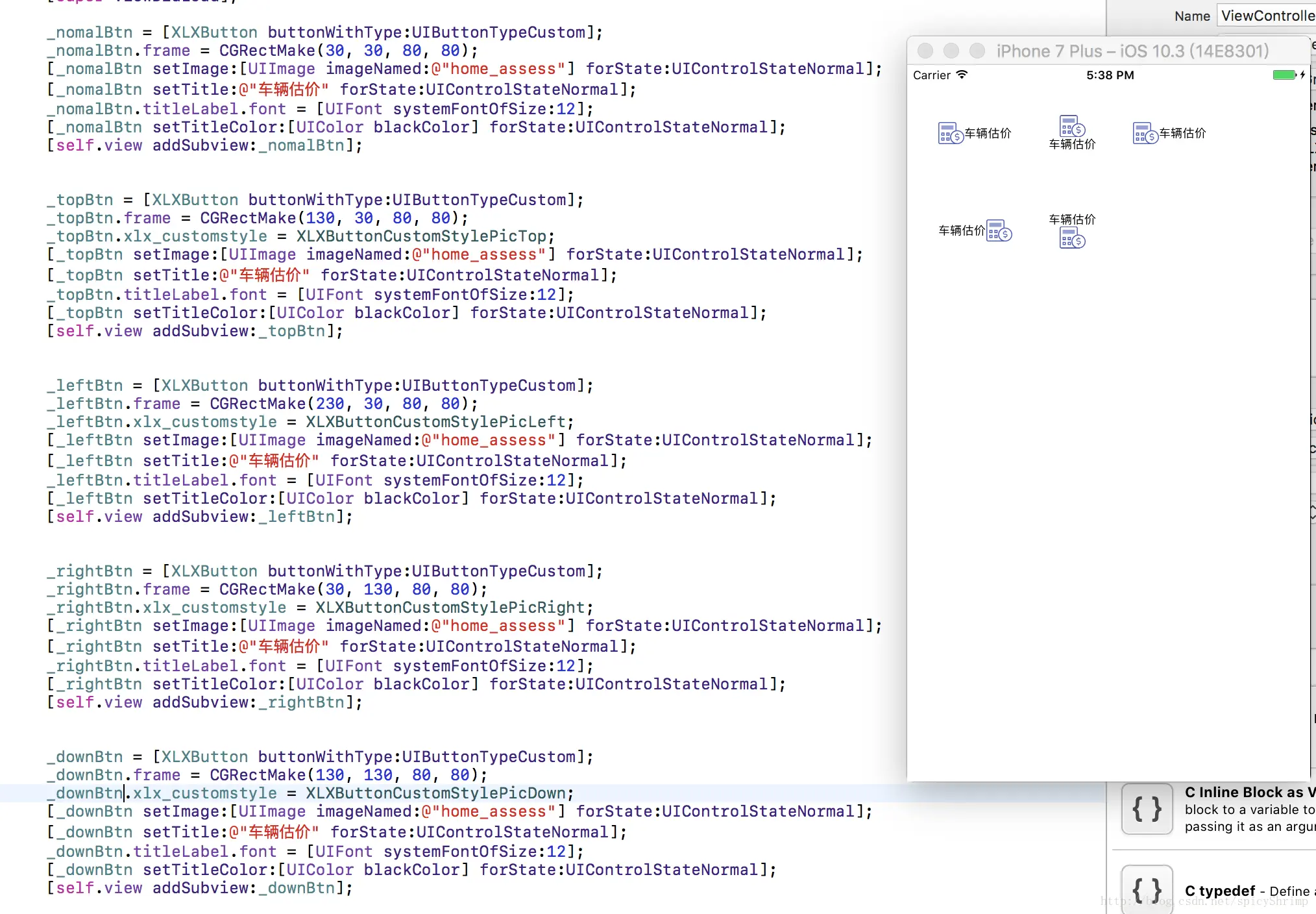Click the green battery indicator in simulator
This screenshot has width=1316, height=914.
[1284, 75]
